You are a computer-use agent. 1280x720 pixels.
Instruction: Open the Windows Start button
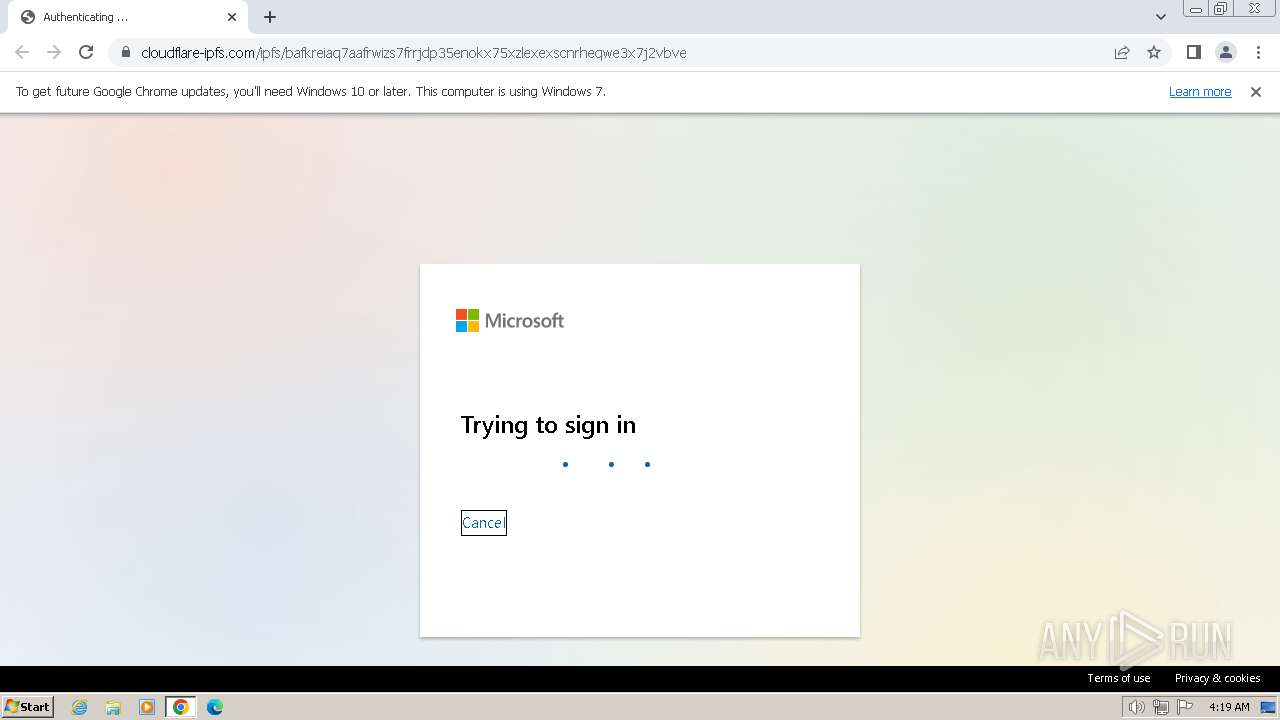28,706
